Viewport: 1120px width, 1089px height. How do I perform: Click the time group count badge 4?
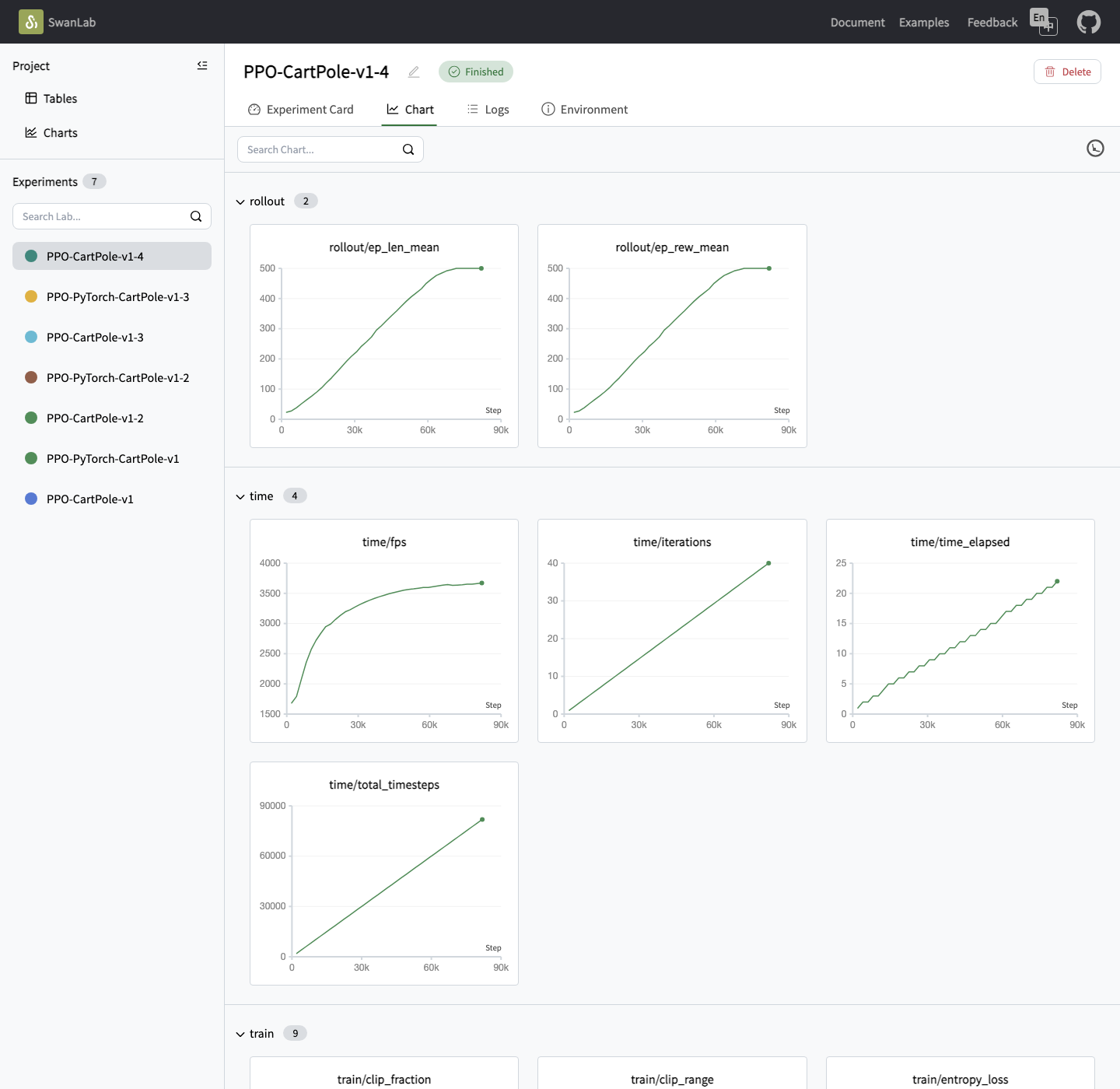point(295,495)
